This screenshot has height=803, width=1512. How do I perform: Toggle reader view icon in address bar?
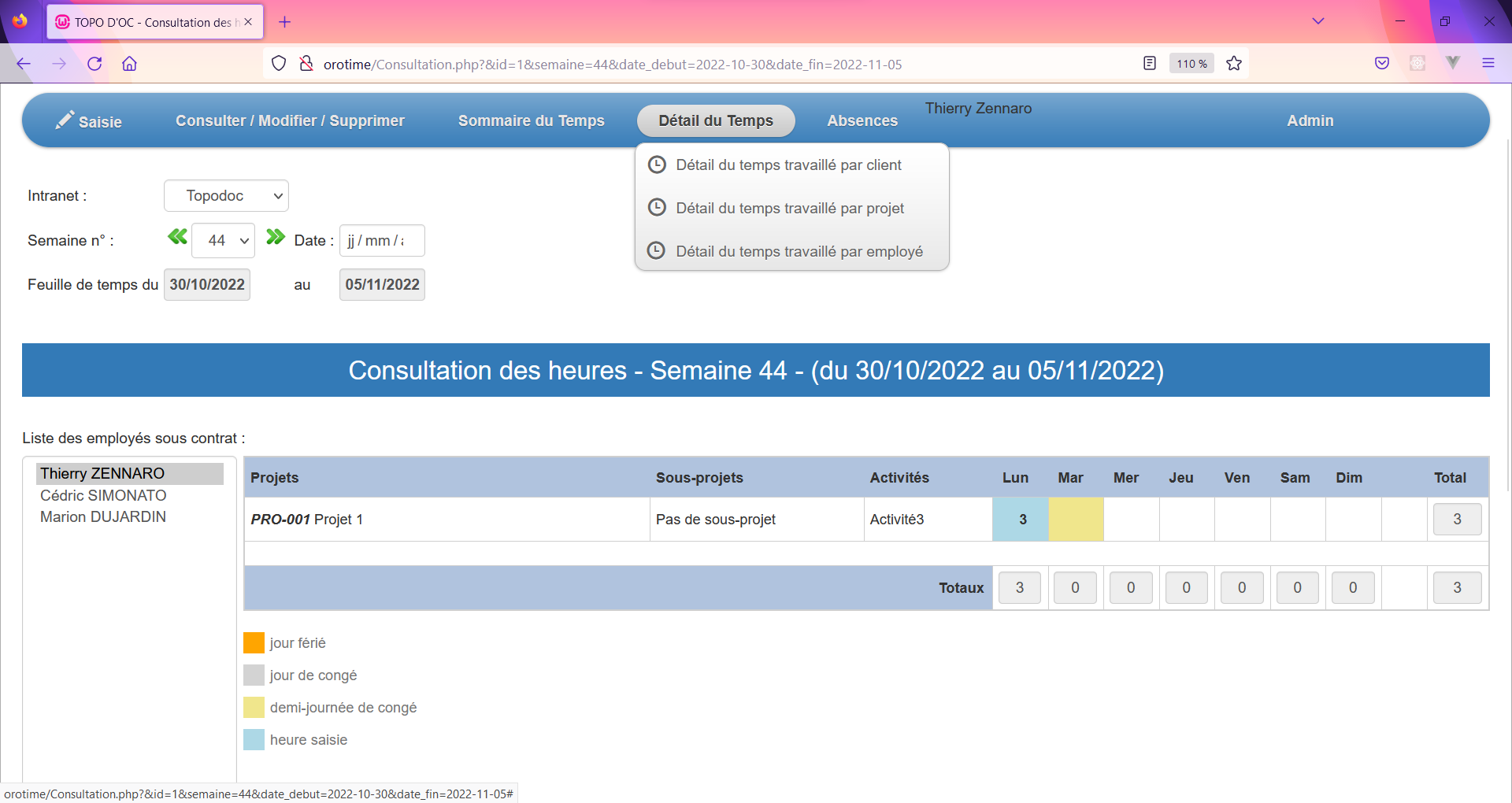[1150, 64]
